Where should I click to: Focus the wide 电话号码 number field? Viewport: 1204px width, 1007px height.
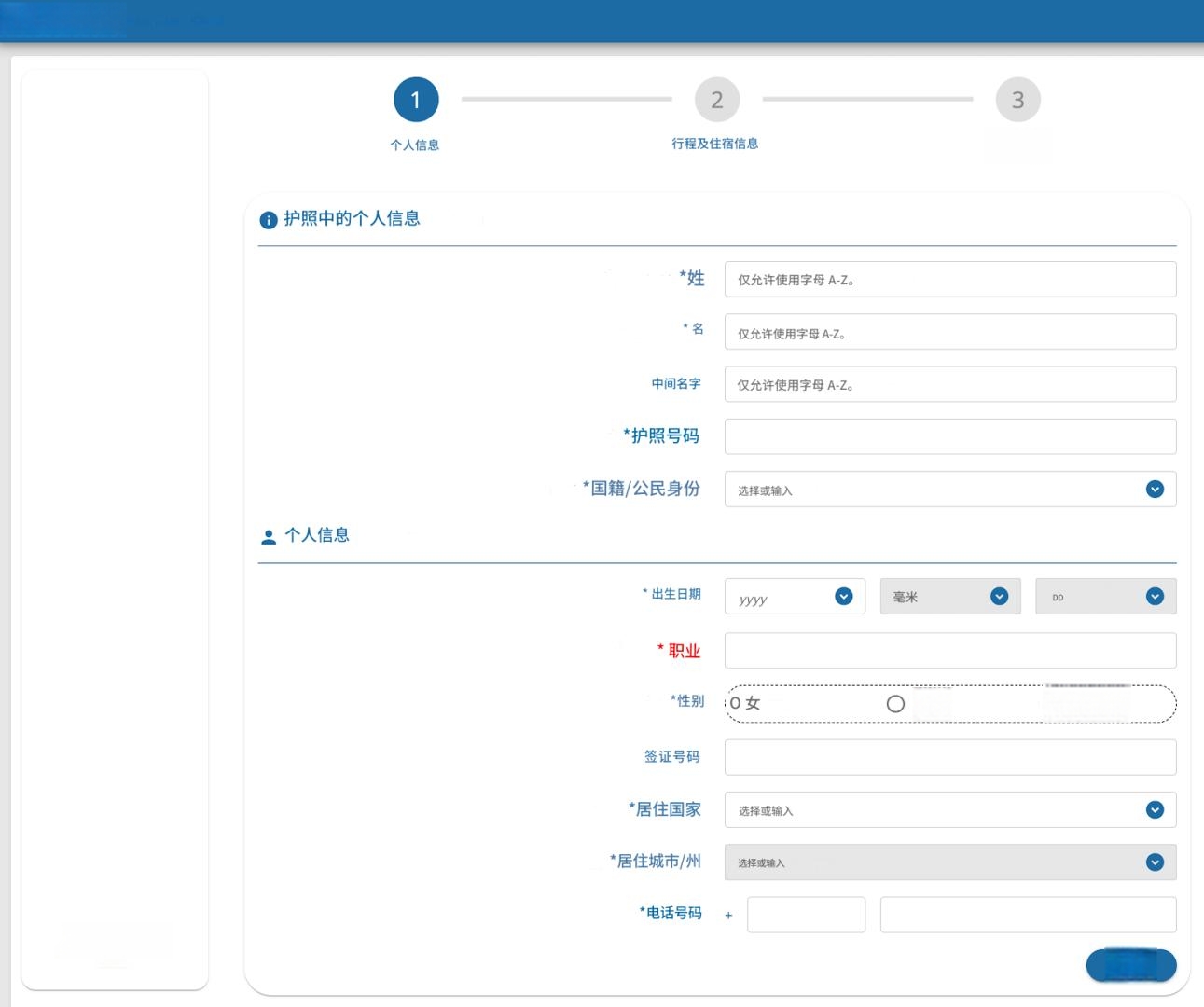pos(1029,915)
